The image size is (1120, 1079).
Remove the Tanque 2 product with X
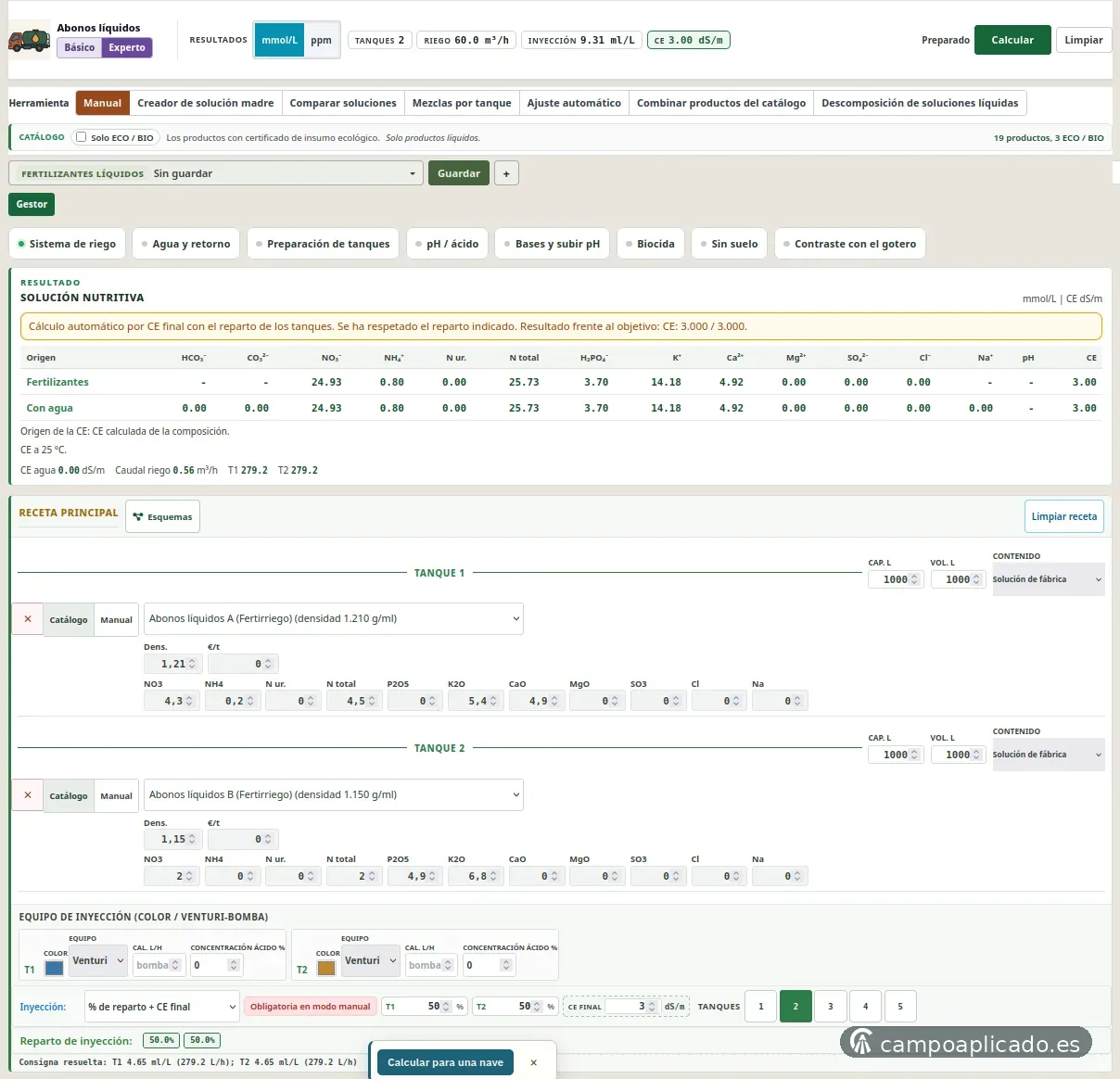point(28,795)
